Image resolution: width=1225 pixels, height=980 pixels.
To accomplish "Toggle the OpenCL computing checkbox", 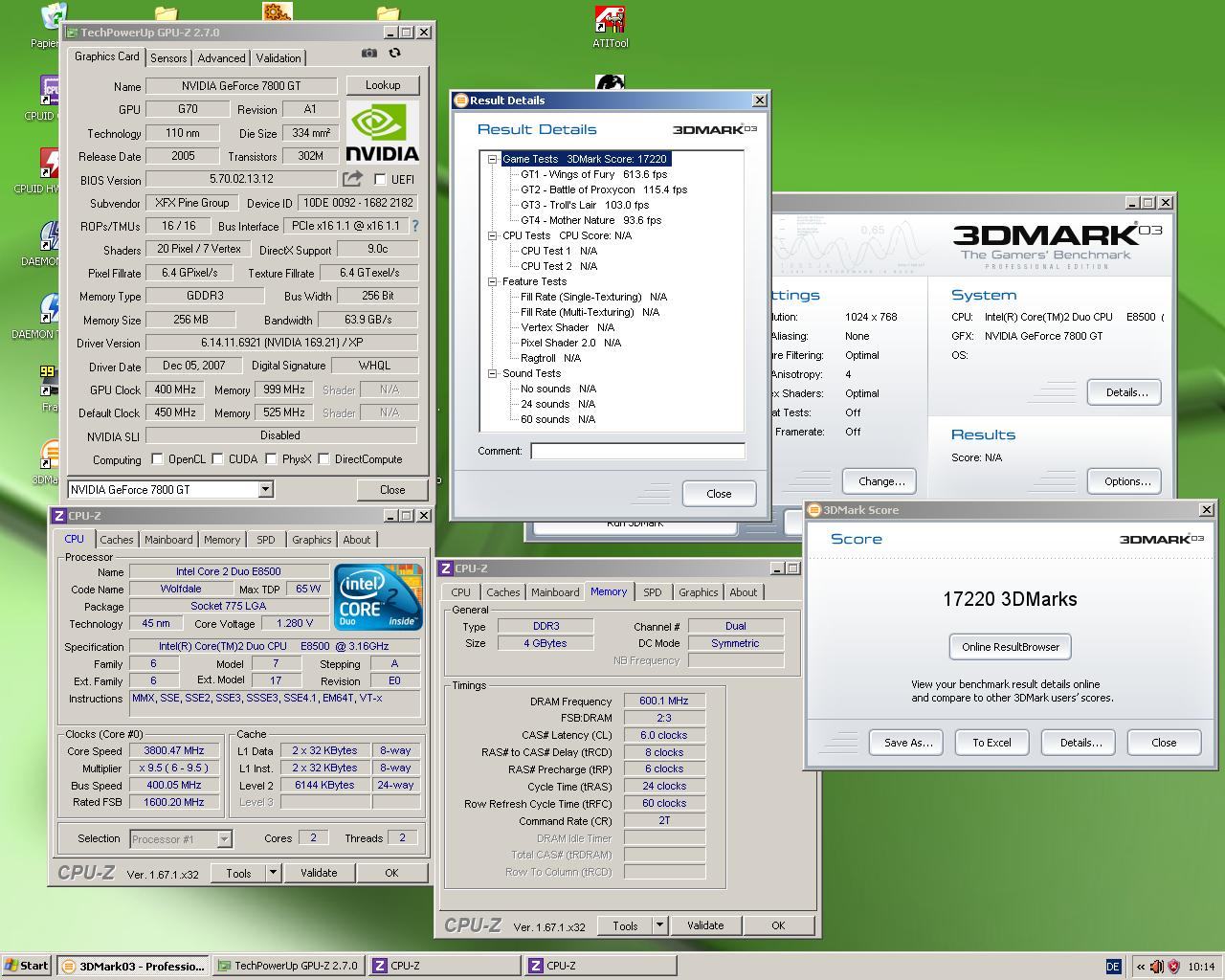I will coord(157,459).
